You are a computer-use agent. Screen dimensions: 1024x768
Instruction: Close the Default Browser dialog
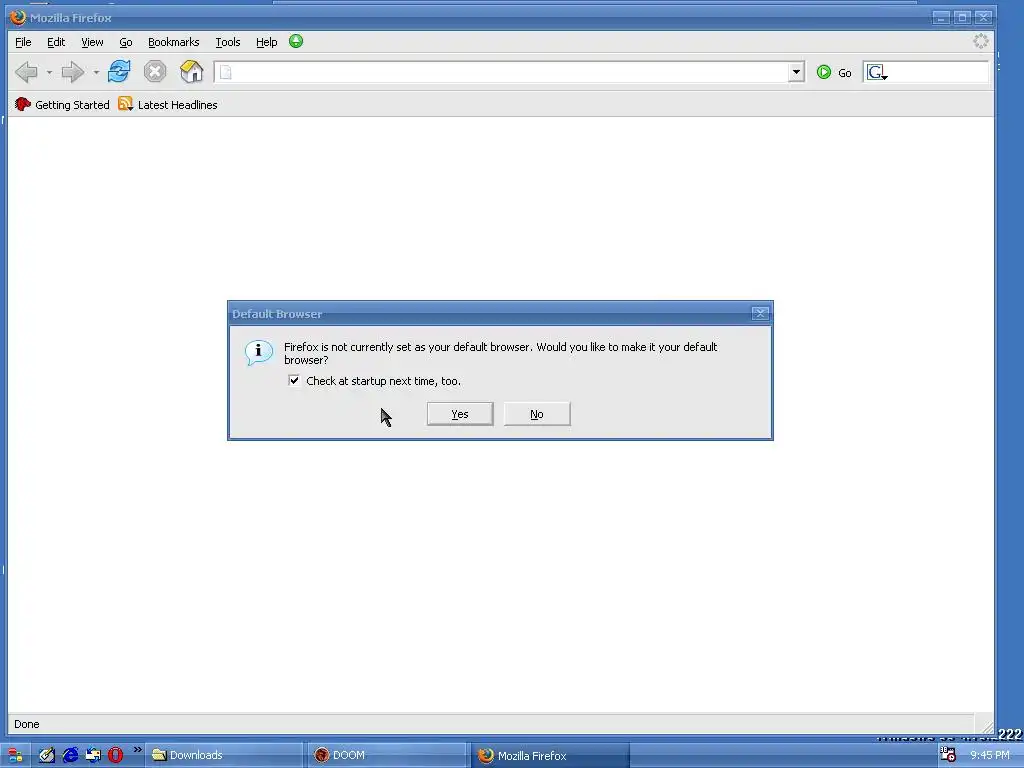point(760,313)
